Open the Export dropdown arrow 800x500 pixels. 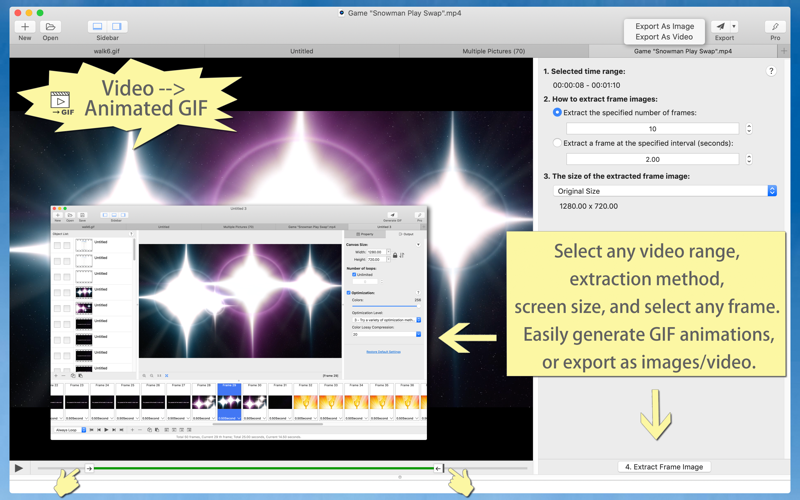point(734,27)
